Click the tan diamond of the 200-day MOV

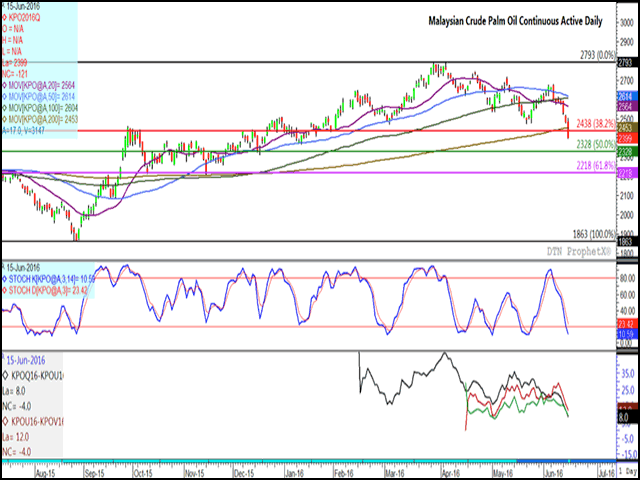(5, 119)
